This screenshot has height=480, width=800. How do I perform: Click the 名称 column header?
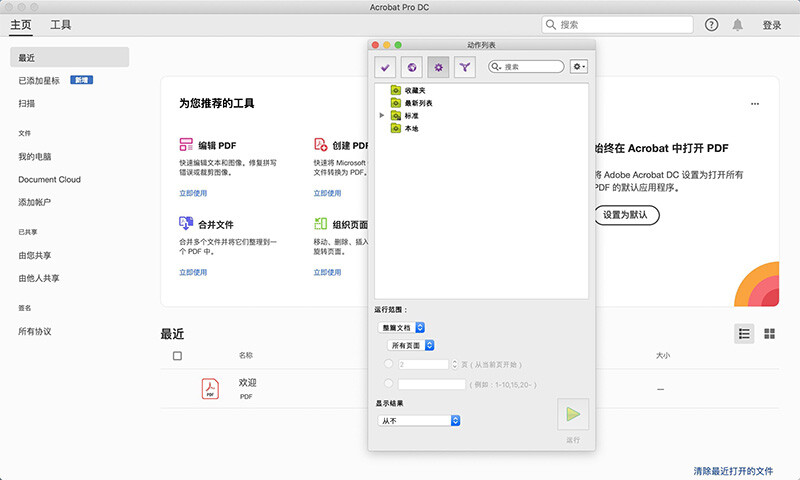coord(246,355)
